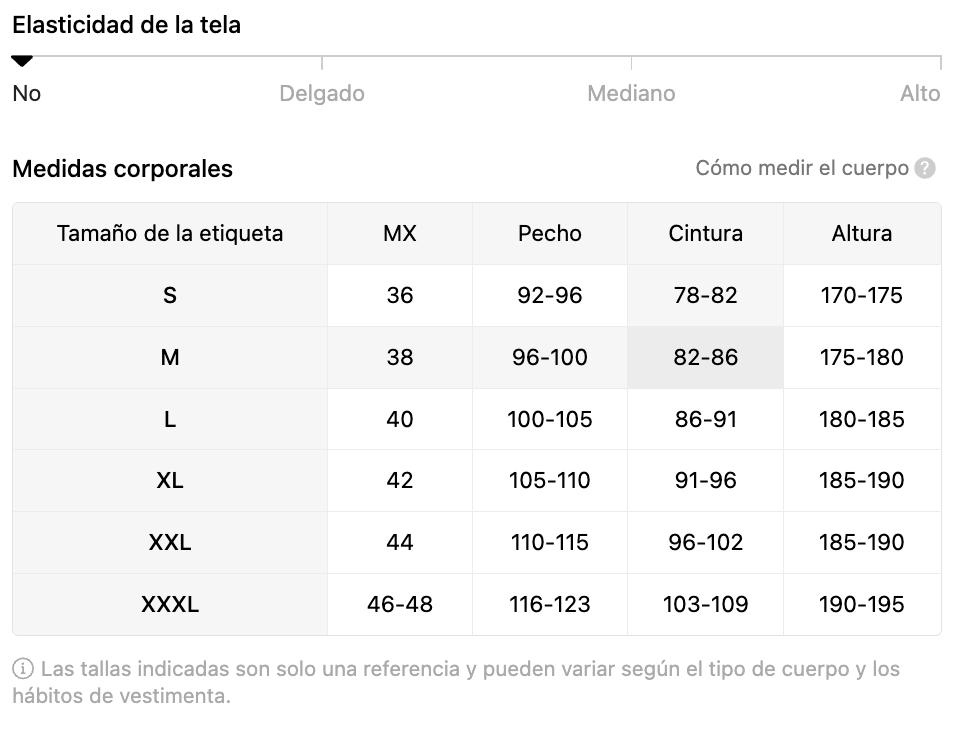Click the 'Tamaño de la etiqueta' header
Image resolution: width=962 pixels, height=734 pixels.
pyautogui.click(x=170, y=234)
